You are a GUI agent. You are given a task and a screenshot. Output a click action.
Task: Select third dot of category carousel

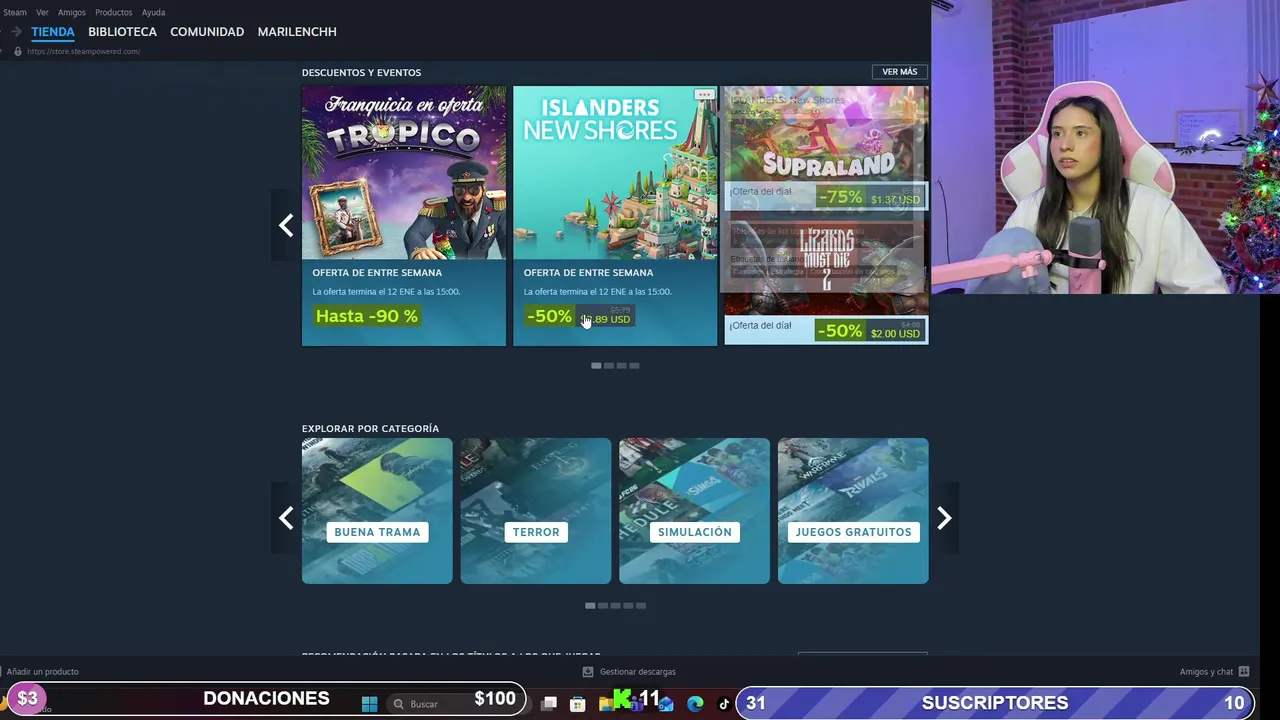click(x=615, y=606)
